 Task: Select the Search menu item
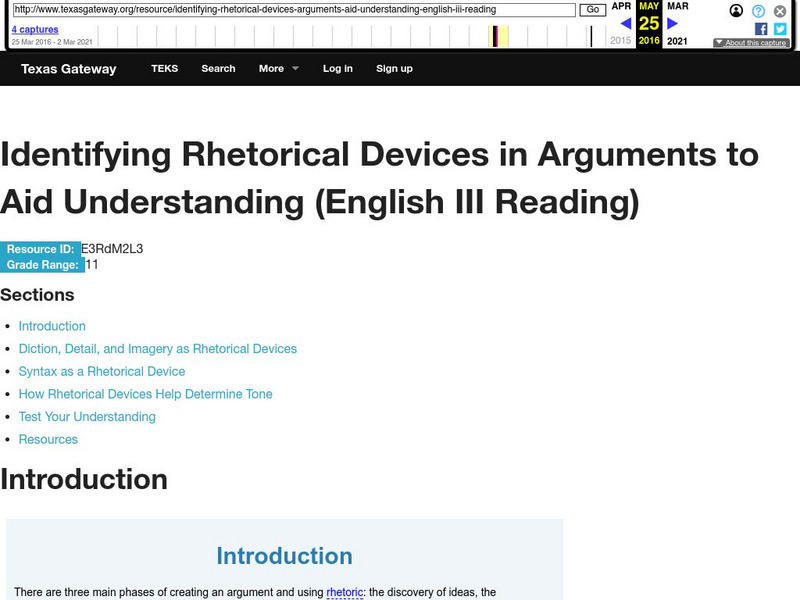(x=218, y=69)
